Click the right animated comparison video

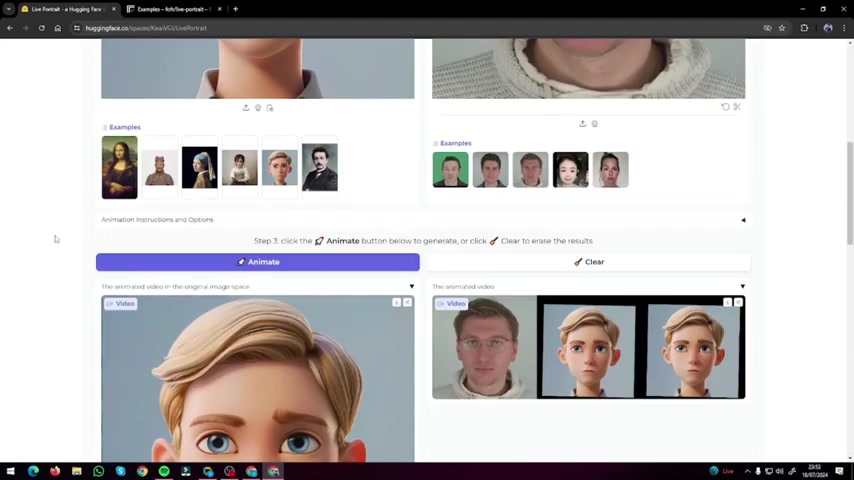click(589, 347)
